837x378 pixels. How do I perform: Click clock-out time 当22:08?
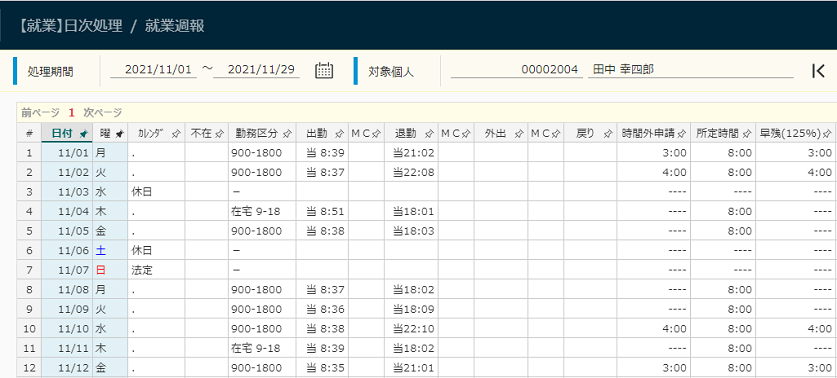coord(411,172)
